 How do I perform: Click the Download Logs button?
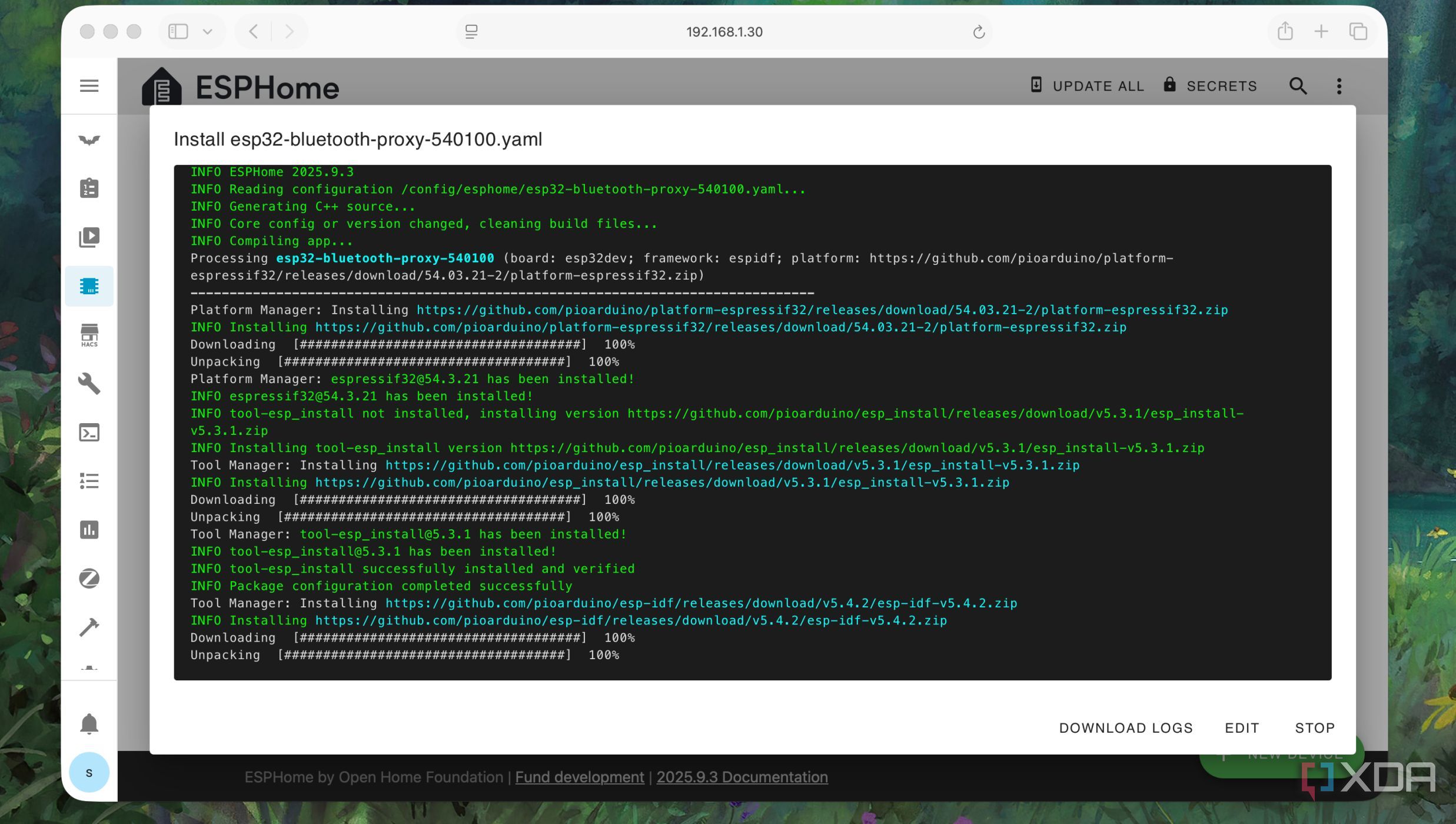tap(1125, 728)
